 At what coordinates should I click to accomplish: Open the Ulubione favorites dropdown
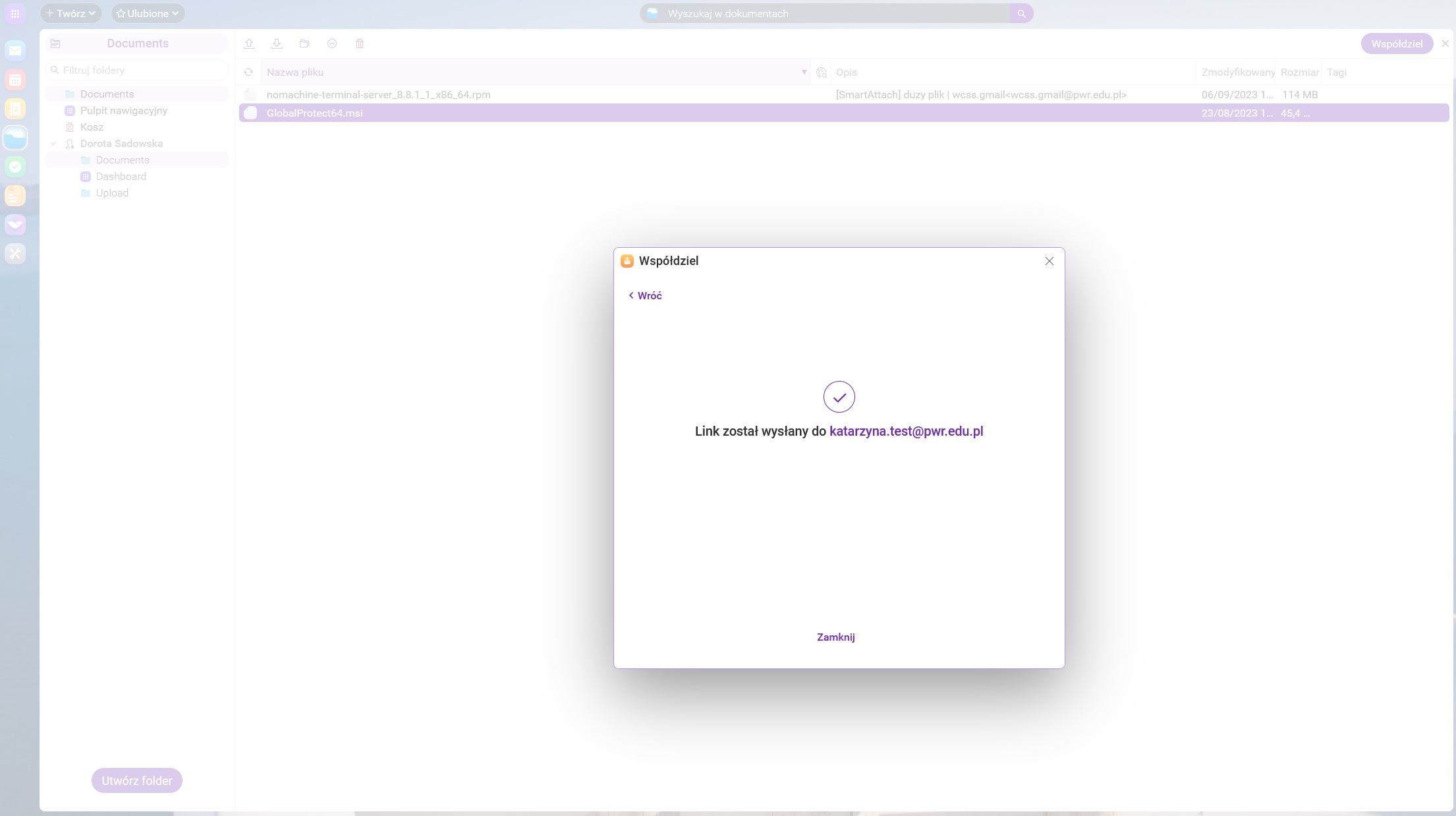148,13
